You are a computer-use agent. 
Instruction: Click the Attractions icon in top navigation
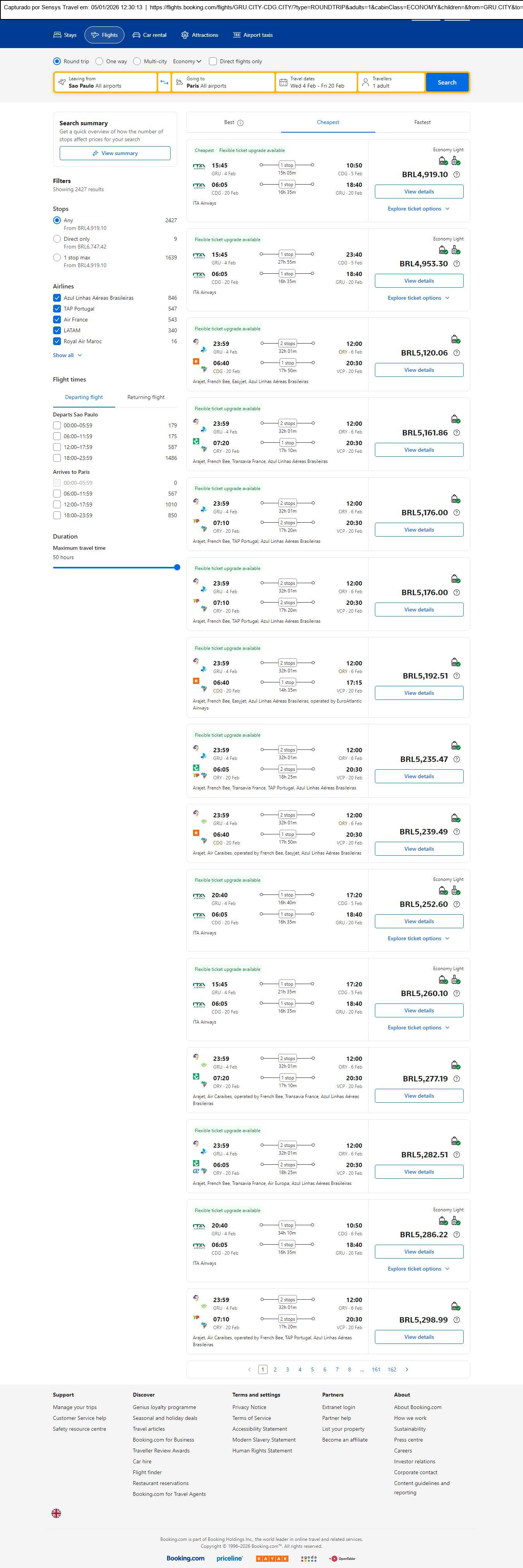185,35
